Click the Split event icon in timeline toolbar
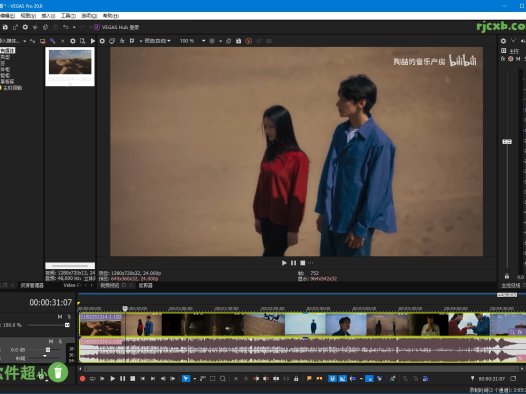The image size is (526, 394). click(x=276, y=379)
